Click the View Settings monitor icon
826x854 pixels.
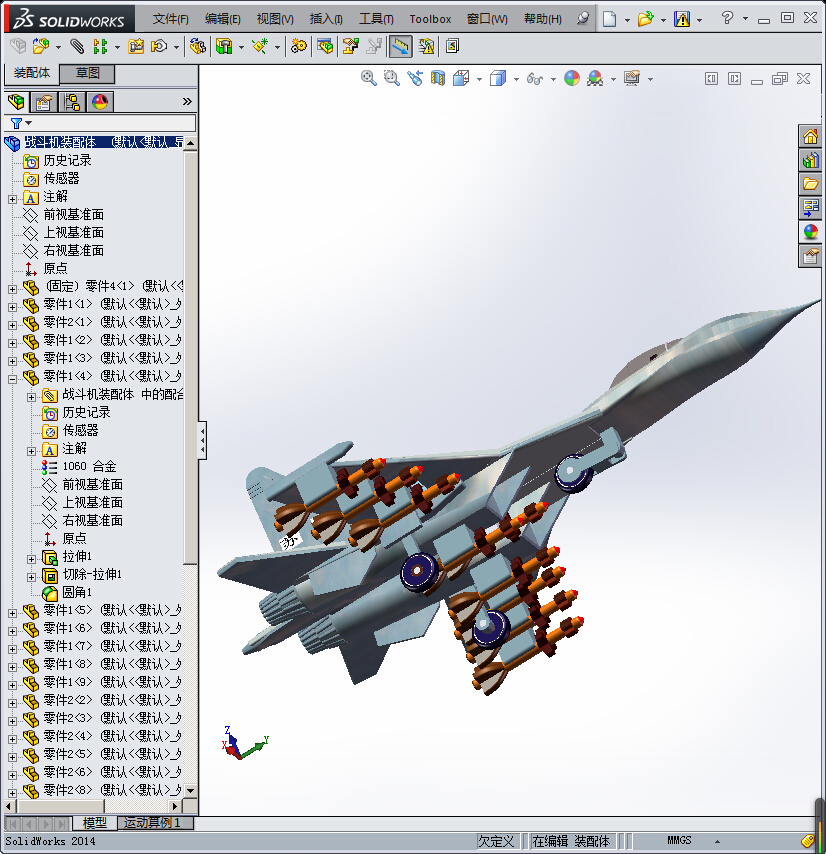pos(632,78)
